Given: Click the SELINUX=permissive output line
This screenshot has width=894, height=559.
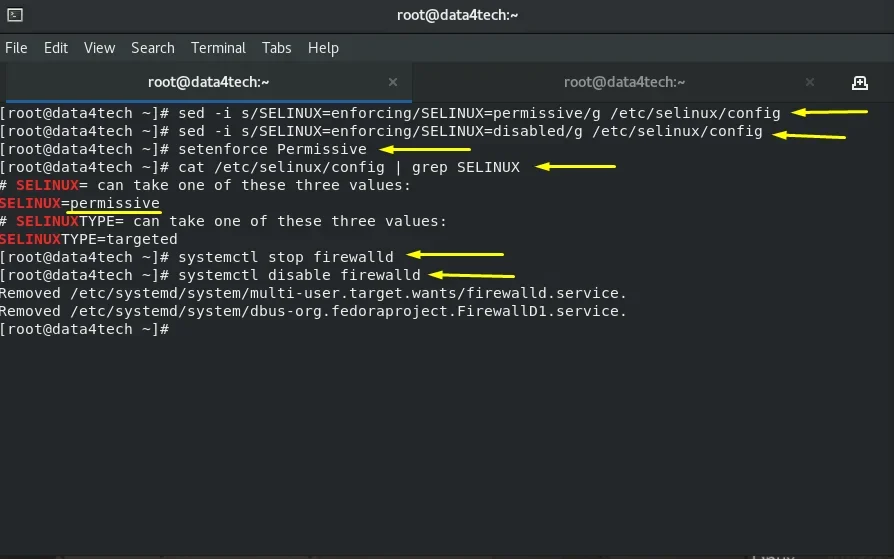Looking at the screenshot, I should point(80,203).
